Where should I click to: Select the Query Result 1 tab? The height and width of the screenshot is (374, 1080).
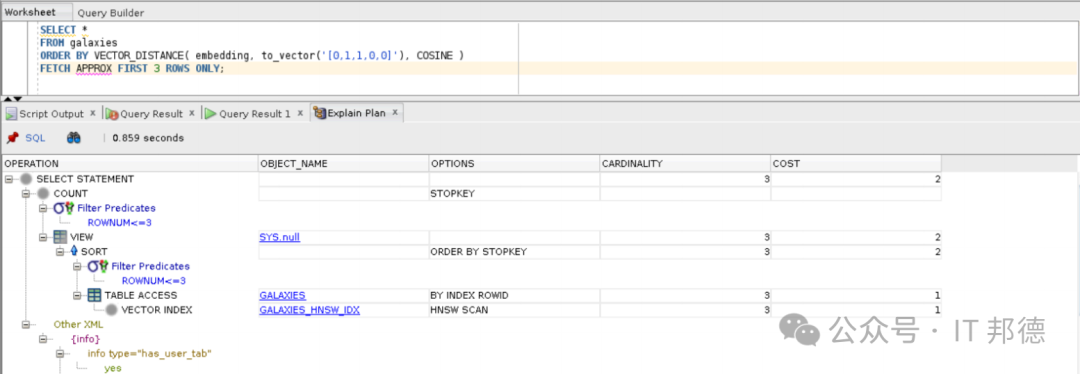pos(255,114)
